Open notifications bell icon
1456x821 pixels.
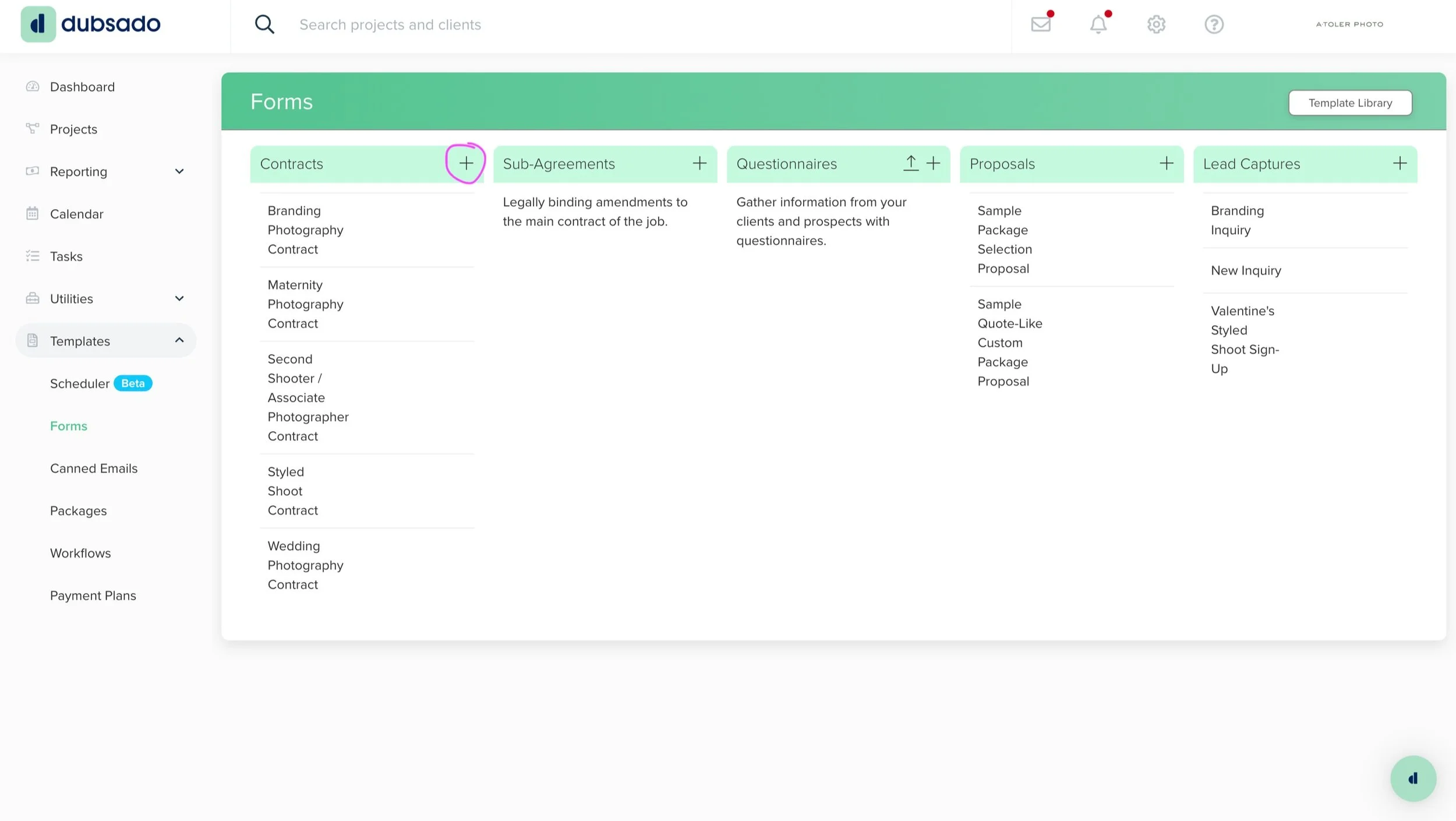1098,24
